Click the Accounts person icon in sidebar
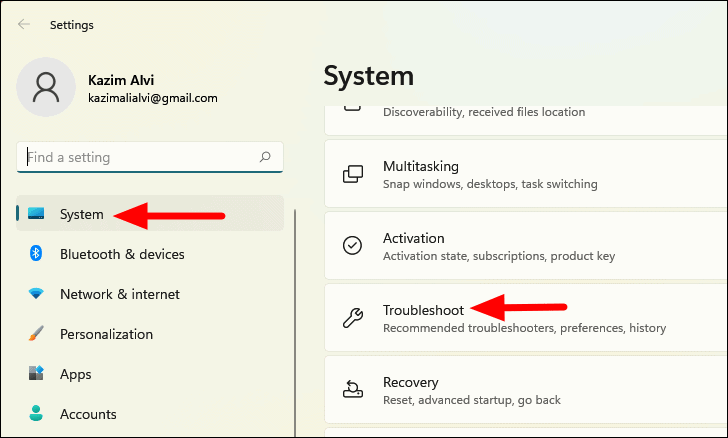728x438 pixels. click(x=36, y=413)
